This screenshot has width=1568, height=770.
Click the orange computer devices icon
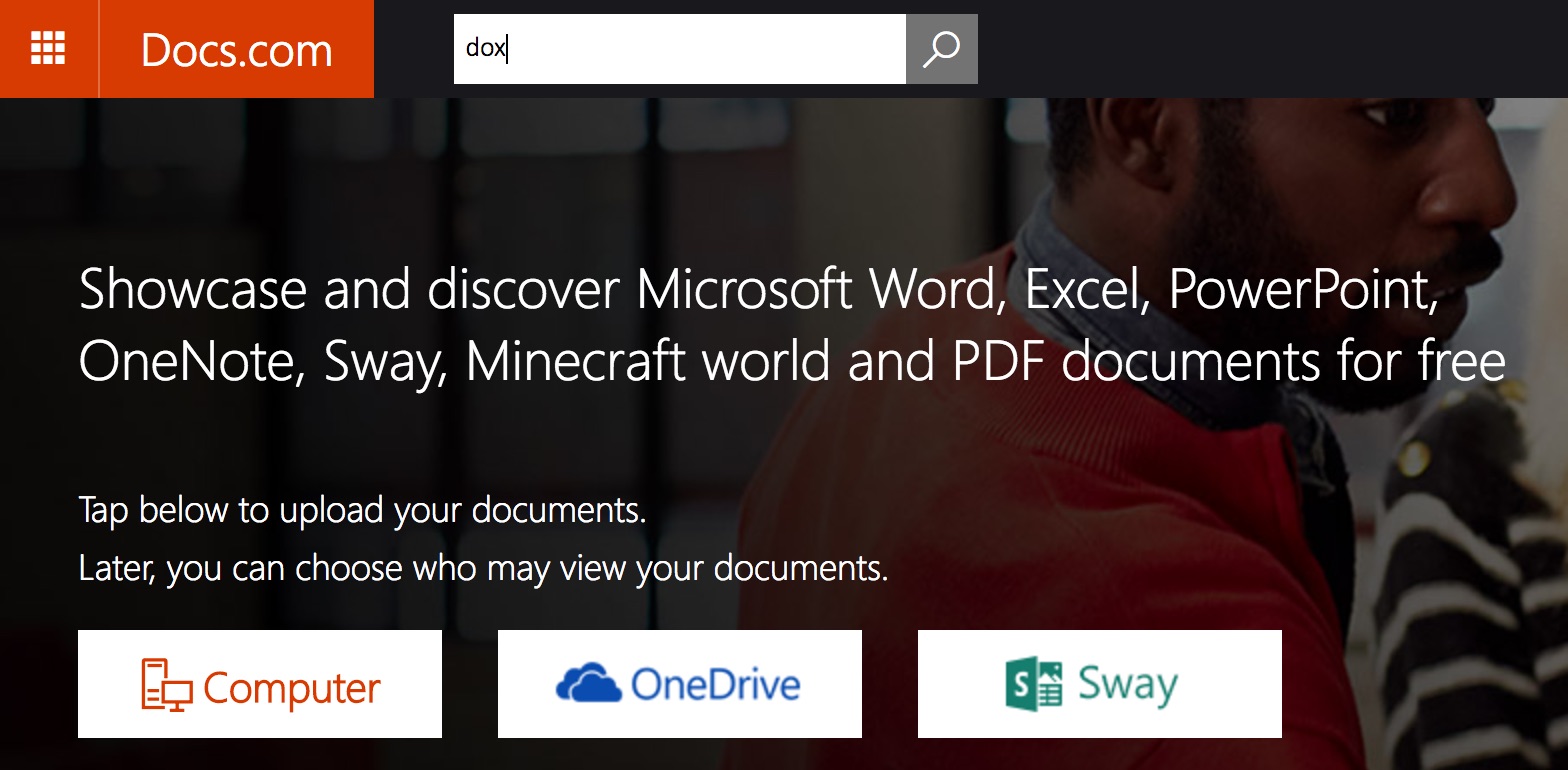click(x=166, y=685)
